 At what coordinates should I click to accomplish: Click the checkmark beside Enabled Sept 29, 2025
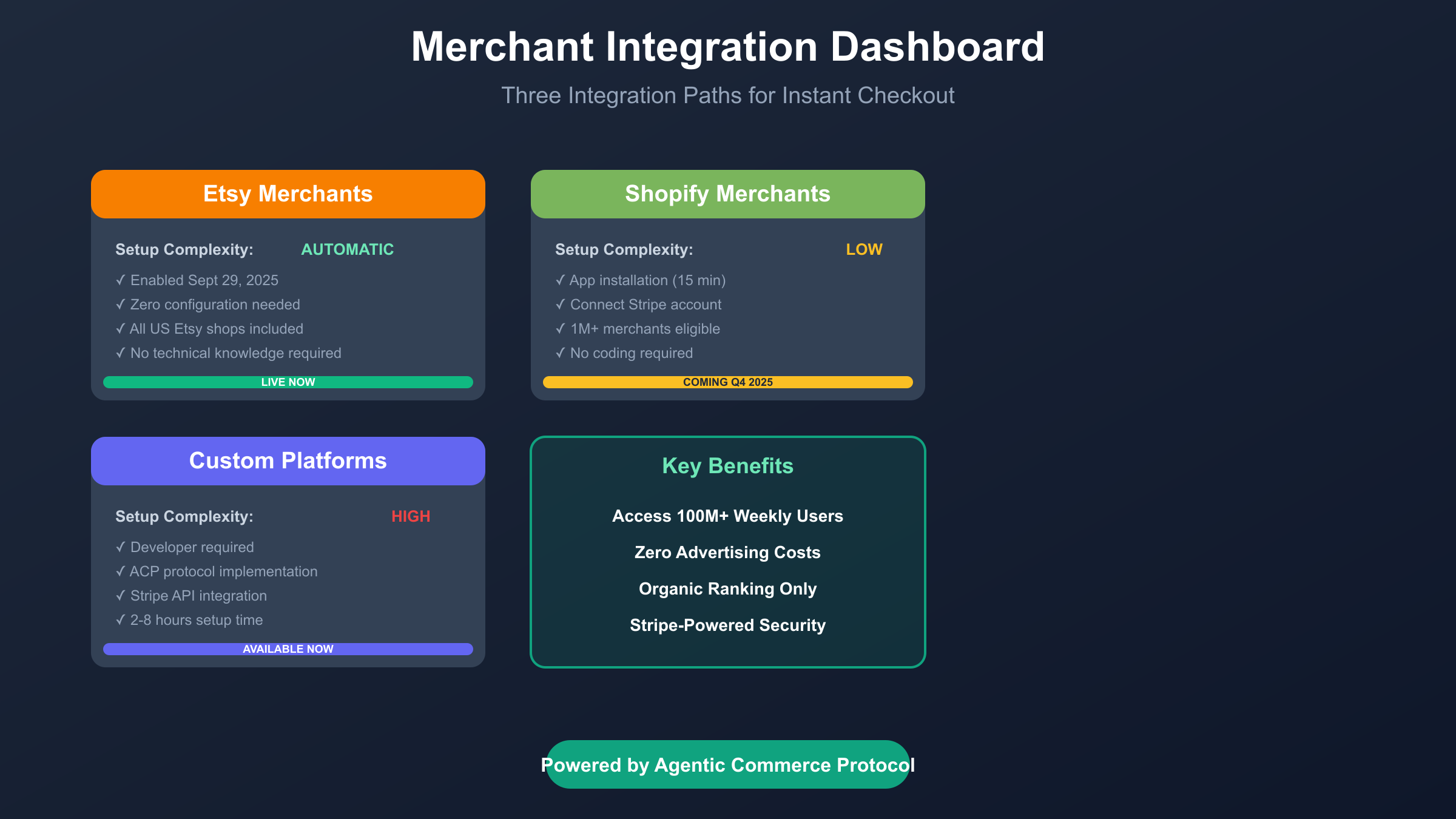[x=120, y=280]
